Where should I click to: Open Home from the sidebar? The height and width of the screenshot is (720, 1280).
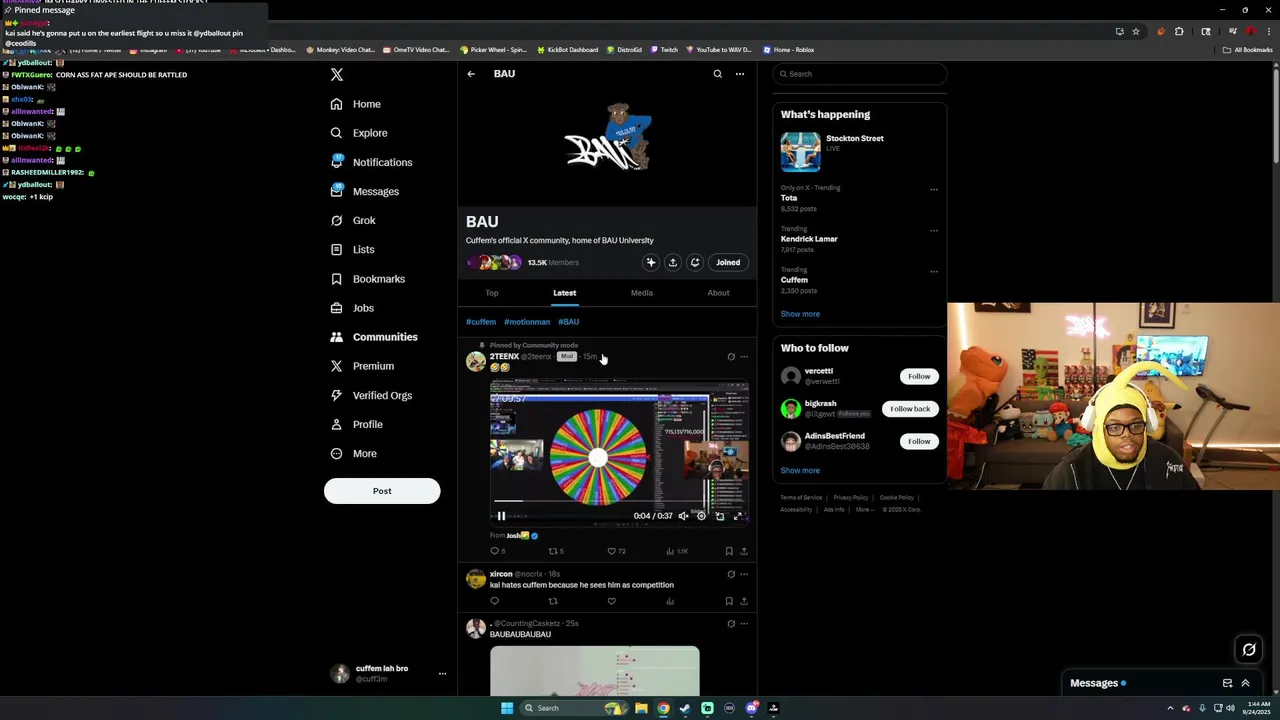coord(355,104)
